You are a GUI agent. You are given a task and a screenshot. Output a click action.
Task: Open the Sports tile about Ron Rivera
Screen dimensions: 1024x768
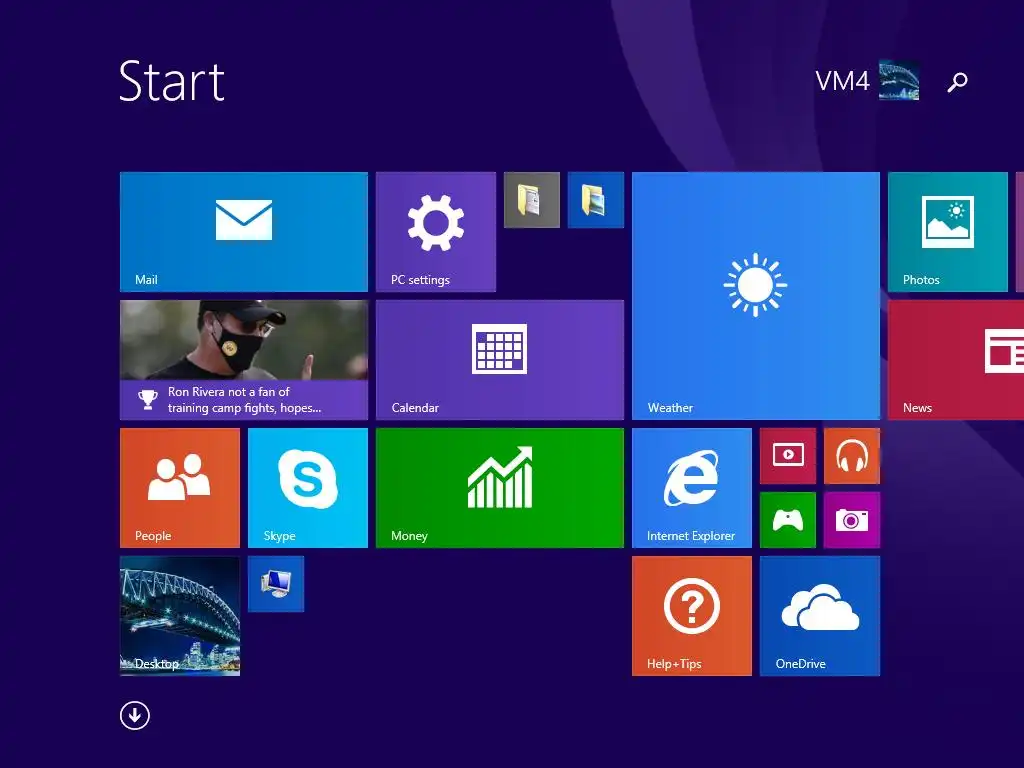[x=244, y=360]
